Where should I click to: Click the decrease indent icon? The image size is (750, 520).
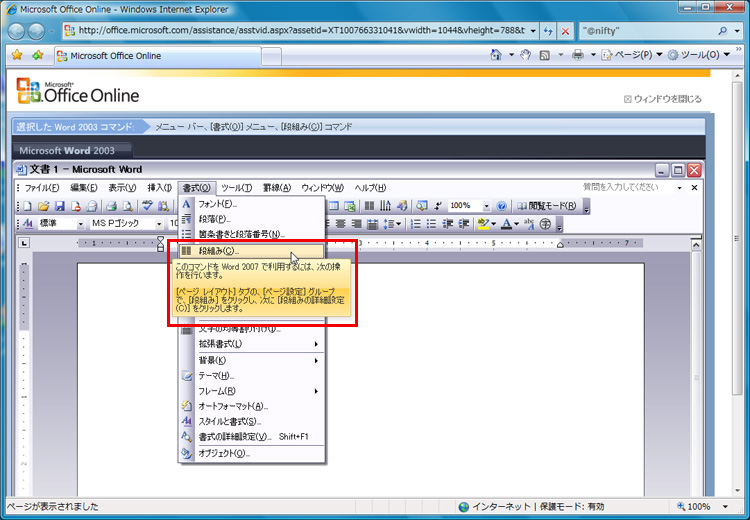tap(448, 223)
